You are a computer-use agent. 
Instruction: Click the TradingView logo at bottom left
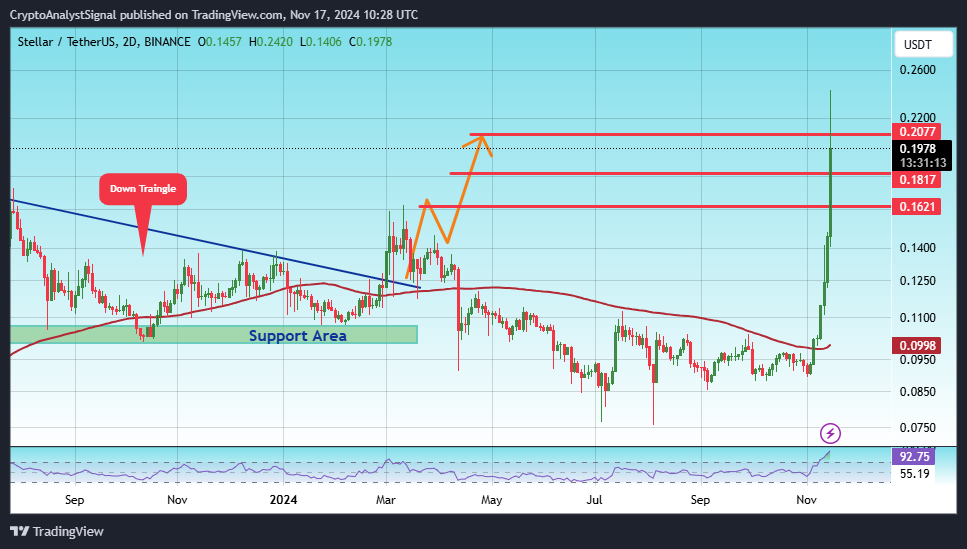point(57,531)
